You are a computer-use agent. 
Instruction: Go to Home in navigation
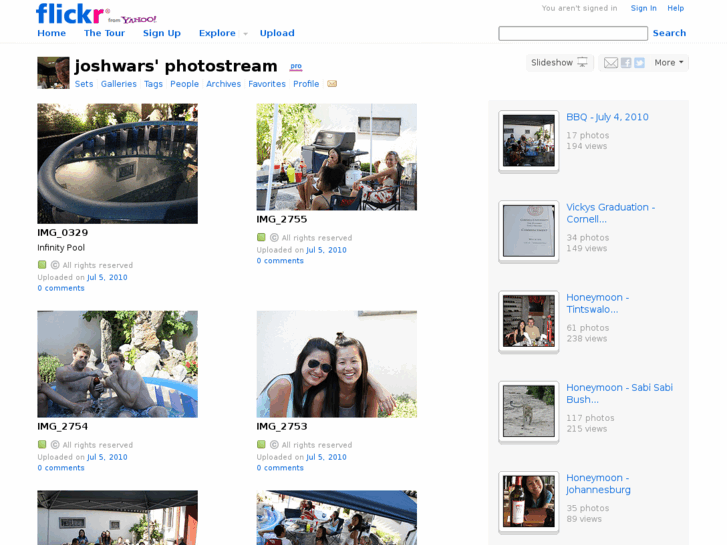pyautogui.click(x=51, y=33)
